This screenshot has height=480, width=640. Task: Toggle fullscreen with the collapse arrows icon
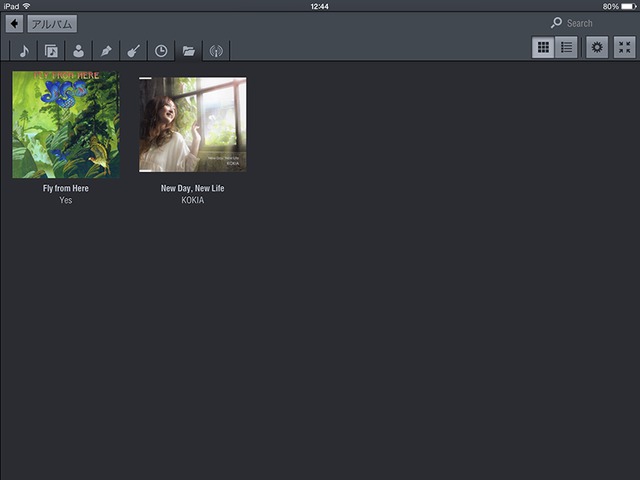tap(624, 47)
